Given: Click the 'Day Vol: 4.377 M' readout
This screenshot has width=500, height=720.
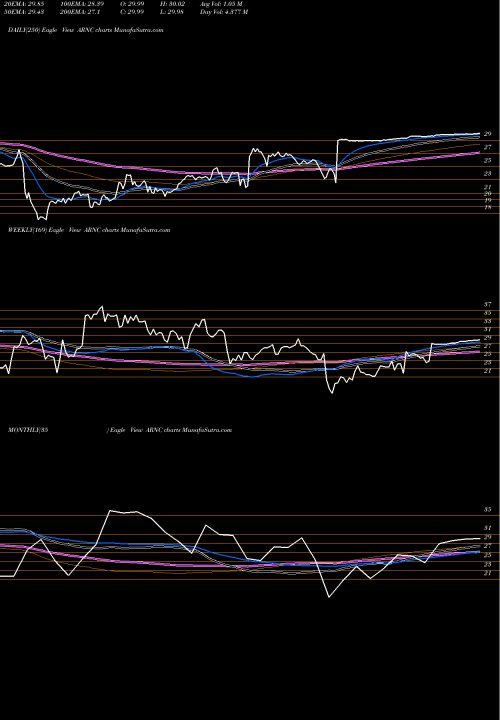Looking at the screenshot, I should 224,12.
